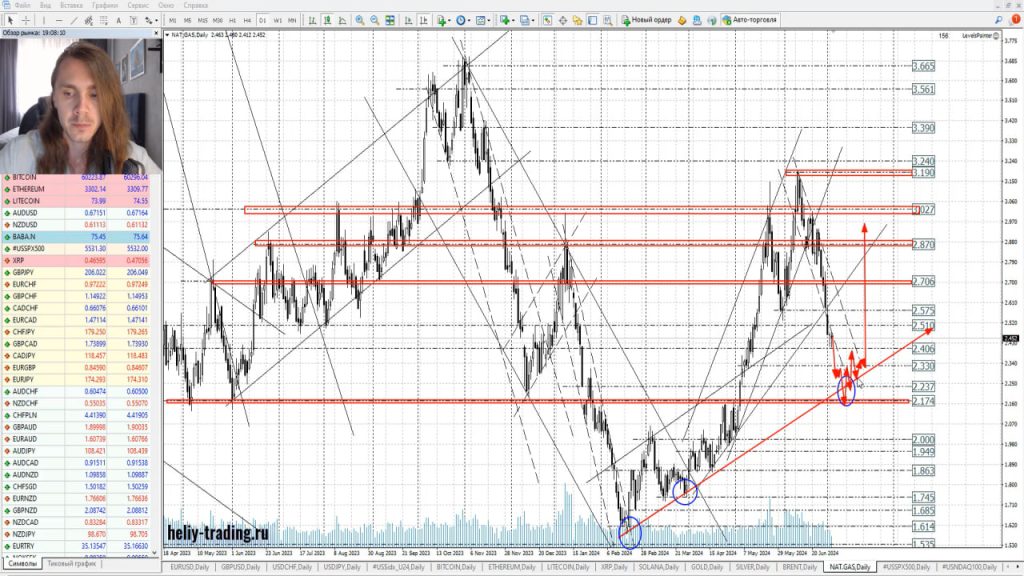Screen dimensions: 1024x576
Task: Click the Zoom In magnifier icon
Action: tap(360, 20)
